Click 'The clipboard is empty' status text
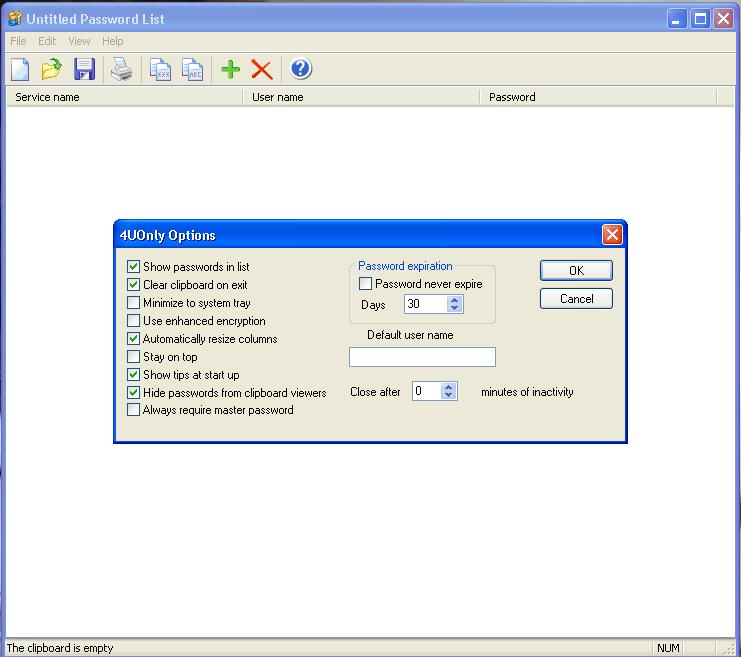Image resolution: width=741 pixels, height=657 pixels. coord(60,648)
